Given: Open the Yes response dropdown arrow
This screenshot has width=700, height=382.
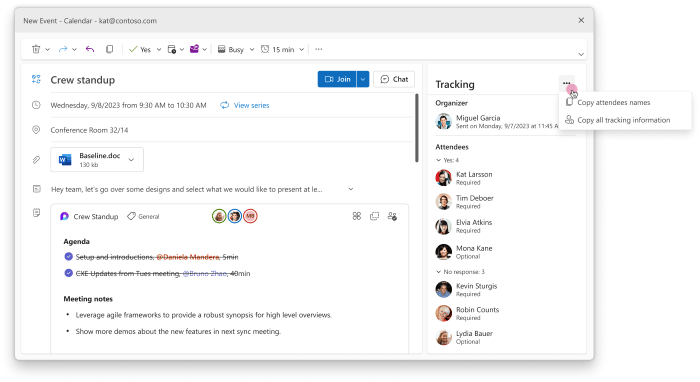Looking at the screenshot, I should pyautogui.click(x=159, y=50).
